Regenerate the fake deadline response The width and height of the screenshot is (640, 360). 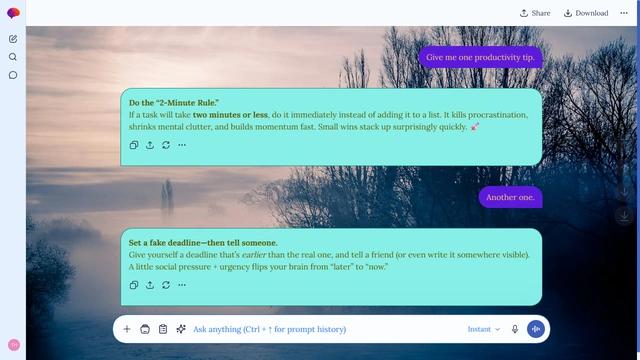166,285
